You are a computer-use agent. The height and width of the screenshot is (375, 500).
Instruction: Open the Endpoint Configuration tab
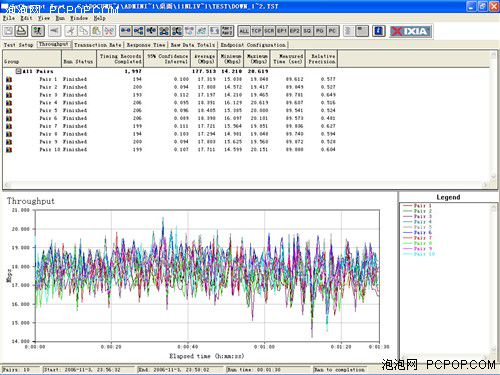[253, 45]
